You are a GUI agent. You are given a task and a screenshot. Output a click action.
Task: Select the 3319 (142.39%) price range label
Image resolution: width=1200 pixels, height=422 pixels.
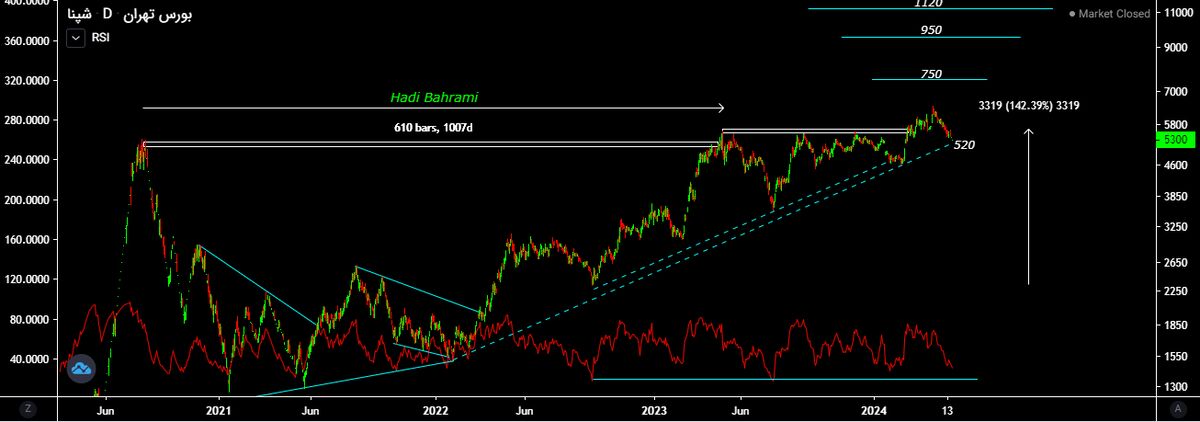(x=1028, y=105)
